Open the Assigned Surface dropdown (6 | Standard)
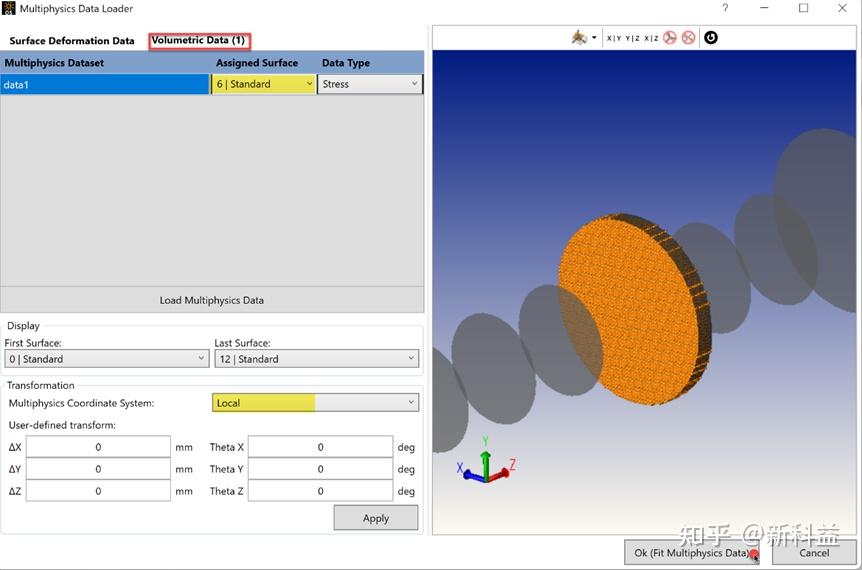 point(264,84)
